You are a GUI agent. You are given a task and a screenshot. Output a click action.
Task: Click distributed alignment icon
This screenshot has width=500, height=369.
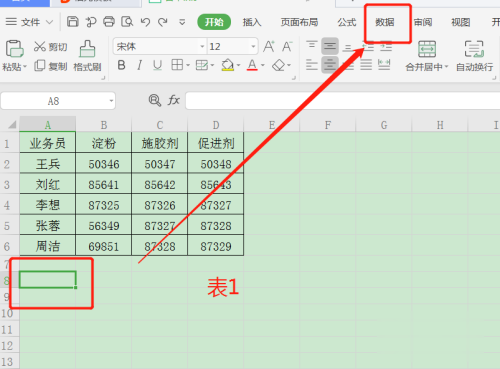(x=384, y=65)
